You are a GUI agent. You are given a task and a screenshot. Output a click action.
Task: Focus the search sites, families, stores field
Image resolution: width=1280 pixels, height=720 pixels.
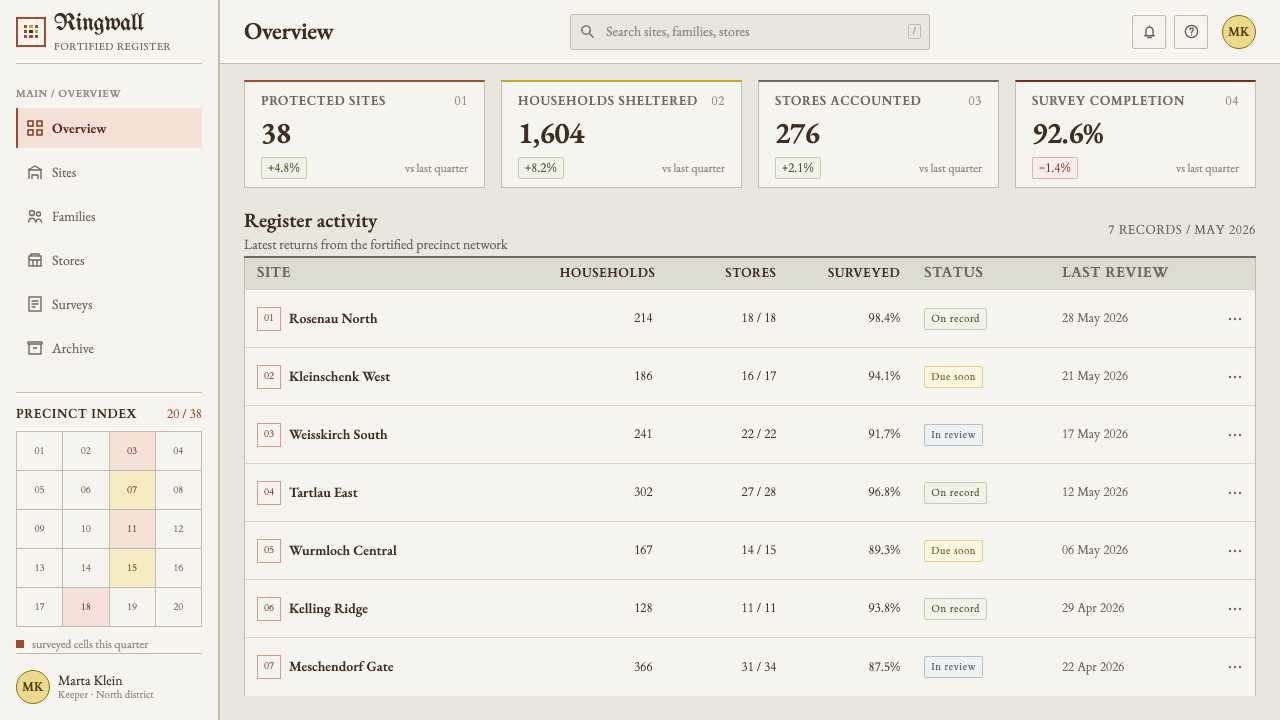pos(750,32)
